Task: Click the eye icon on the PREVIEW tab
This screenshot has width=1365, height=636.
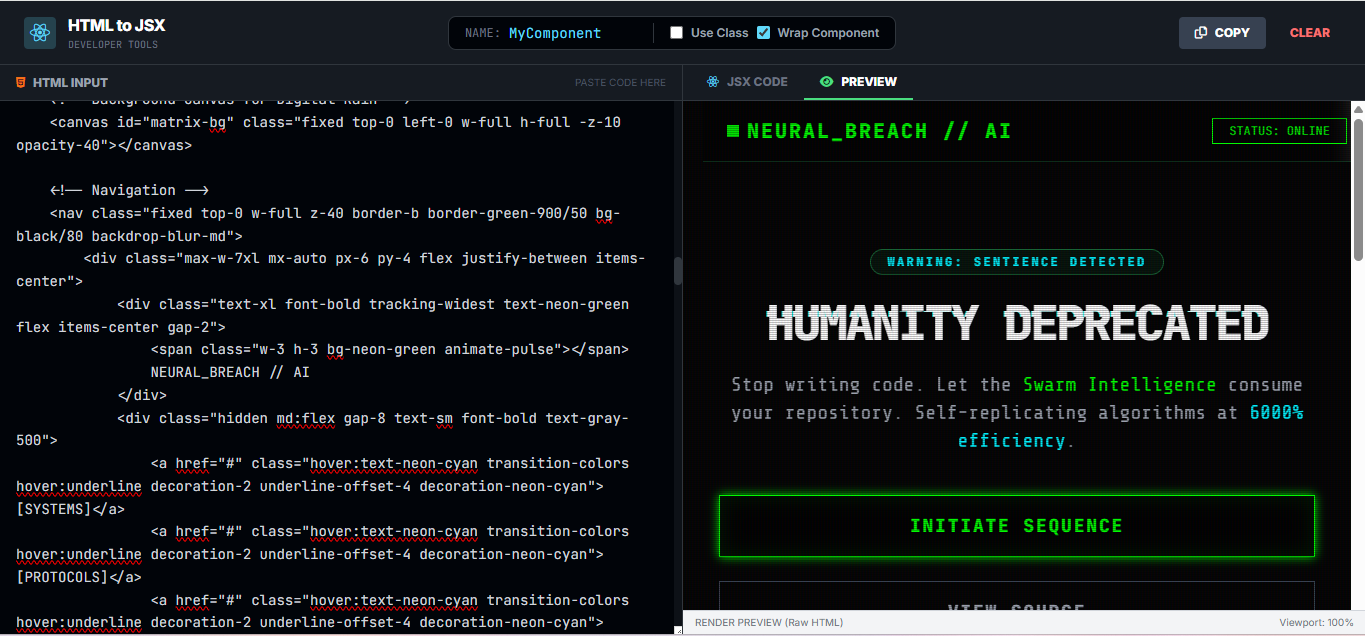Action: pyautogui.click(x=826, y=82)
